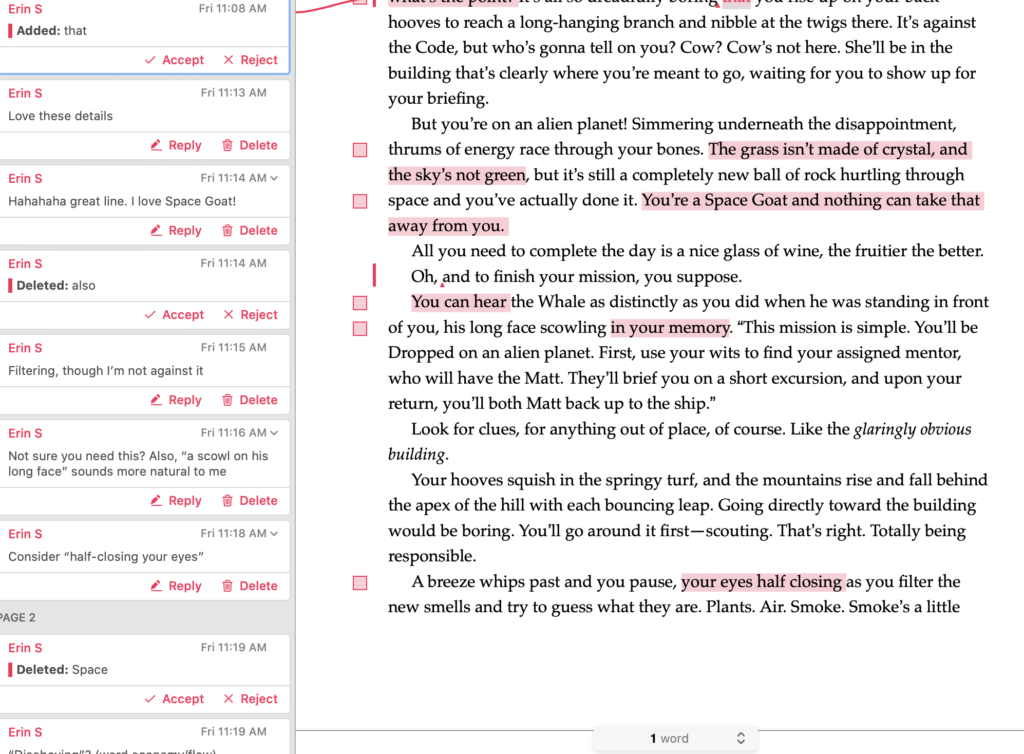Reply to the "Love these details" comment
Image resolution: width=1024 pixels, height=754 pixels.
click(176, 145)
